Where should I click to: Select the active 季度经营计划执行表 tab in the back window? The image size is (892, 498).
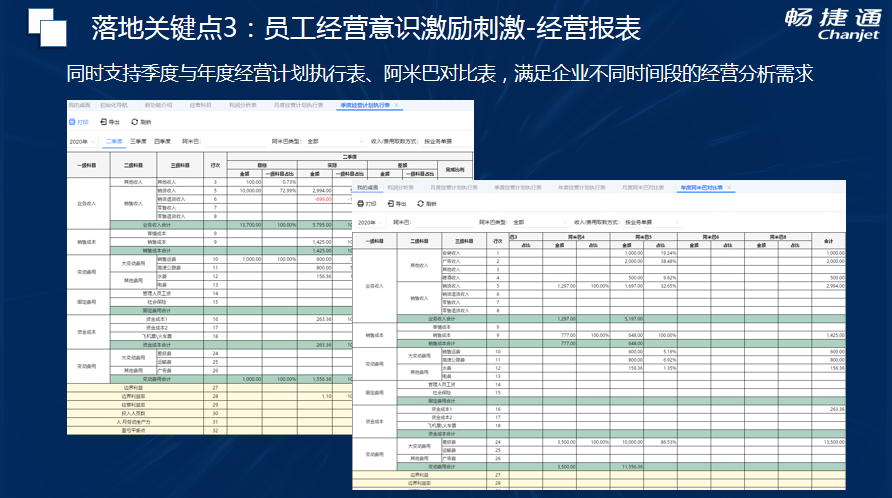365,105
